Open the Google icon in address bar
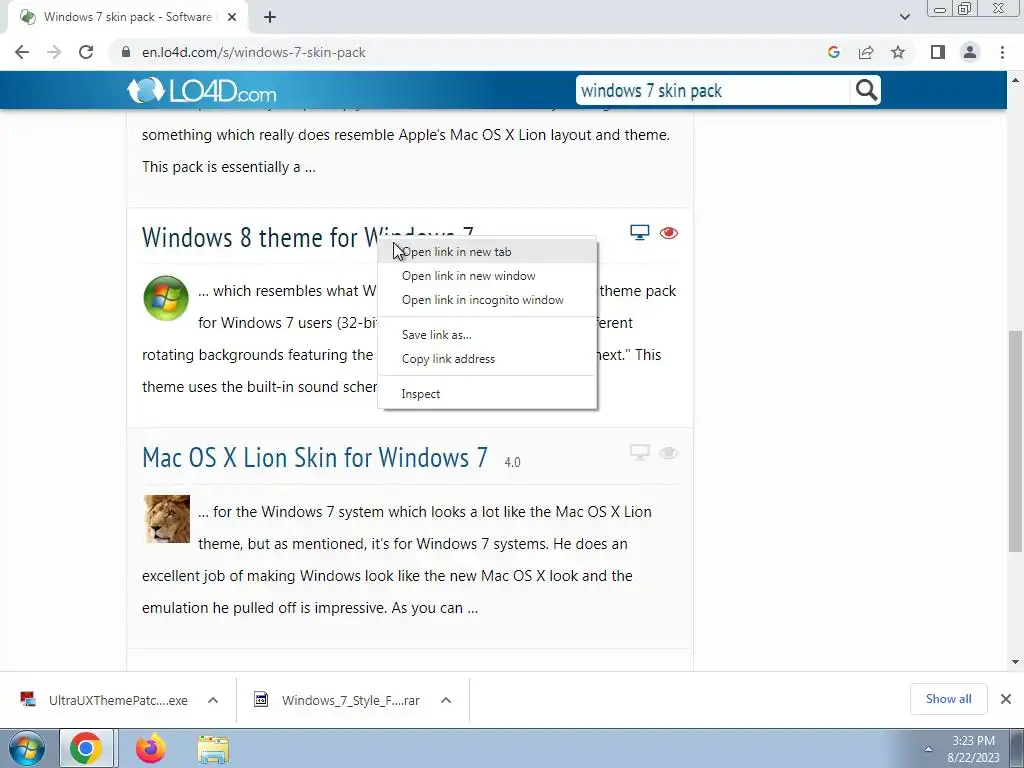Screen dimensions: 1024x768 coord(833,52)
